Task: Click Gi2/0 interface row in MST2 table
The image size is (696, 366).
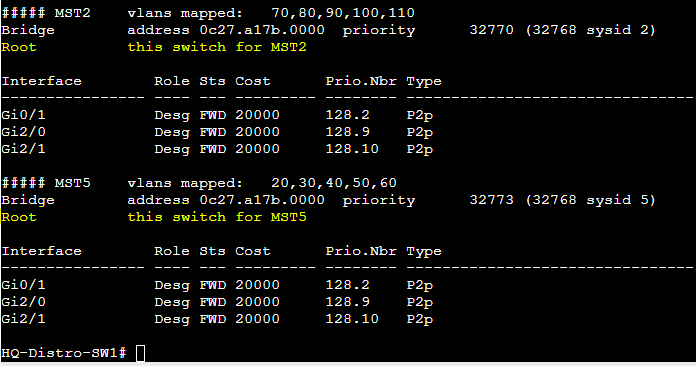Action: point(218,132)
